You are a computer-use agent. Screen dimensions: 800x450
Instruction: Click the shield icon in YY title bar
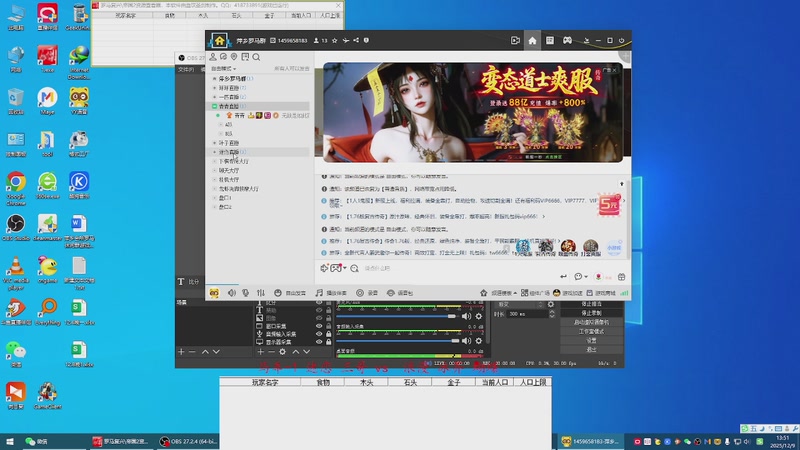click(x=366, y=40)
